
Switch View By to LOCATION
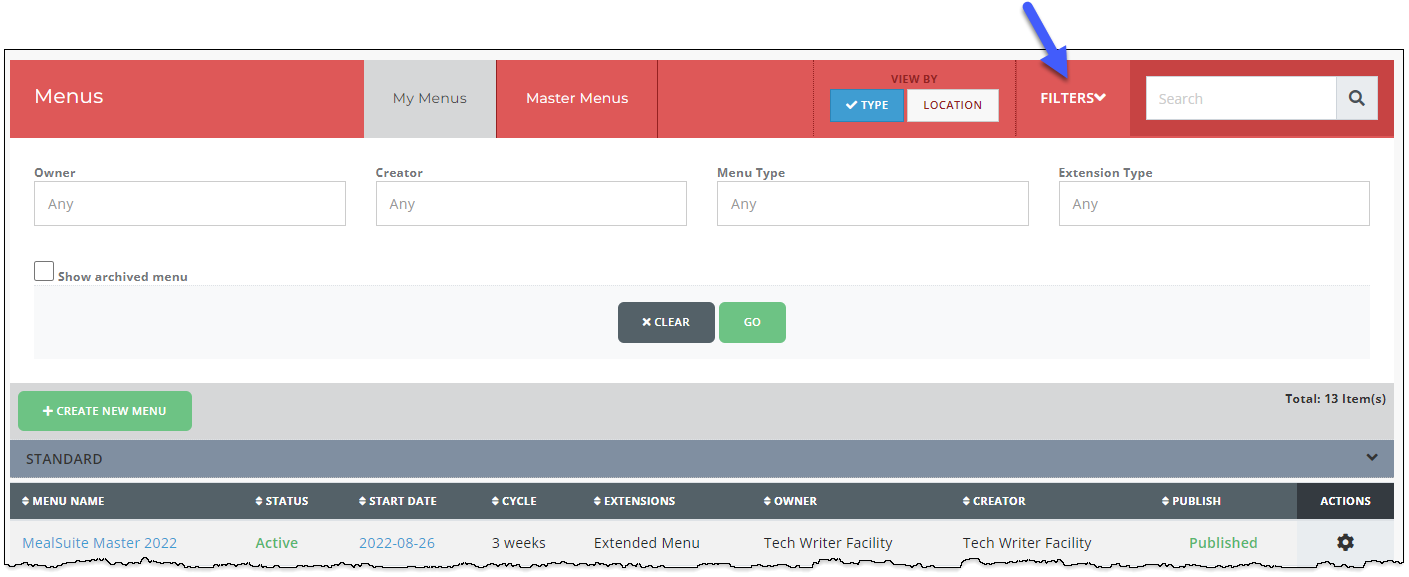(x=952, y=105)
